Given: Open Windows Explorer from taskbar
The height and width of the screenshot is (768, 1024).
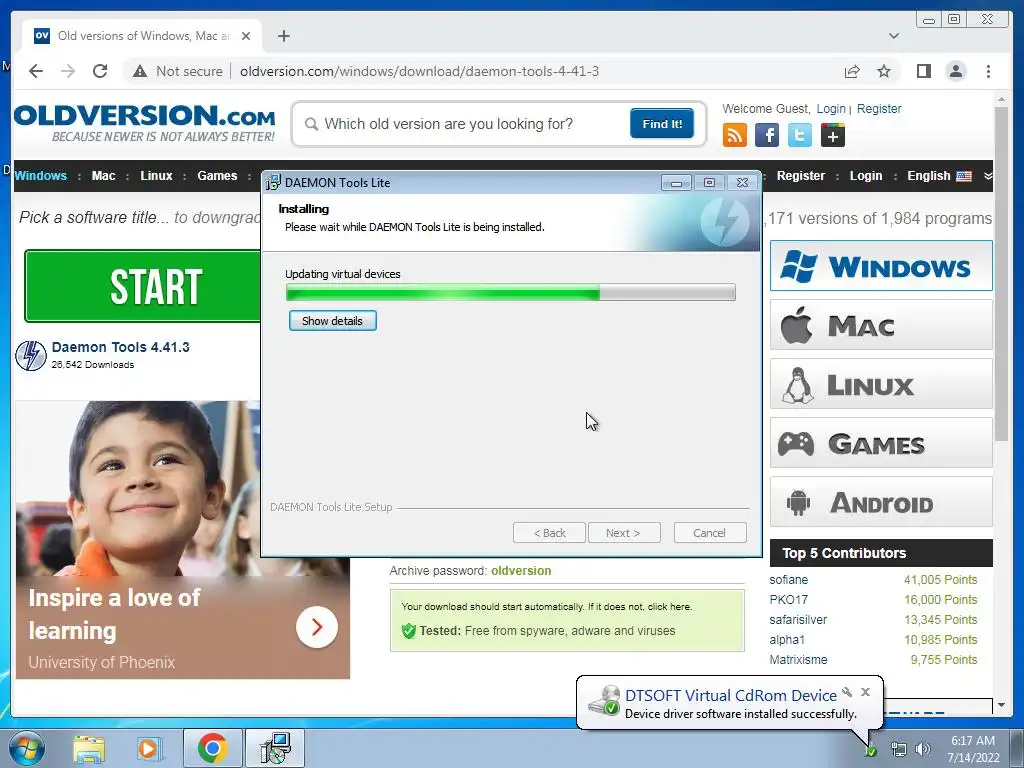Looking at the screenshot, I should point(89,748).
